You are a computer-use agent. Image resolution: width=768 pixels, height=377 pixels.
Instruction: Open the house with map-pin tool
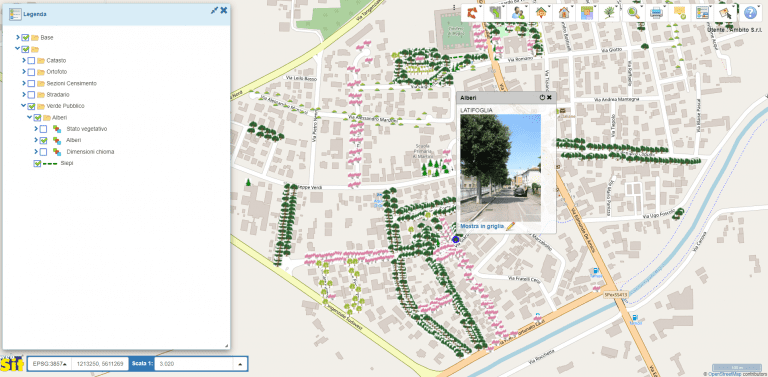coord(541,13)
